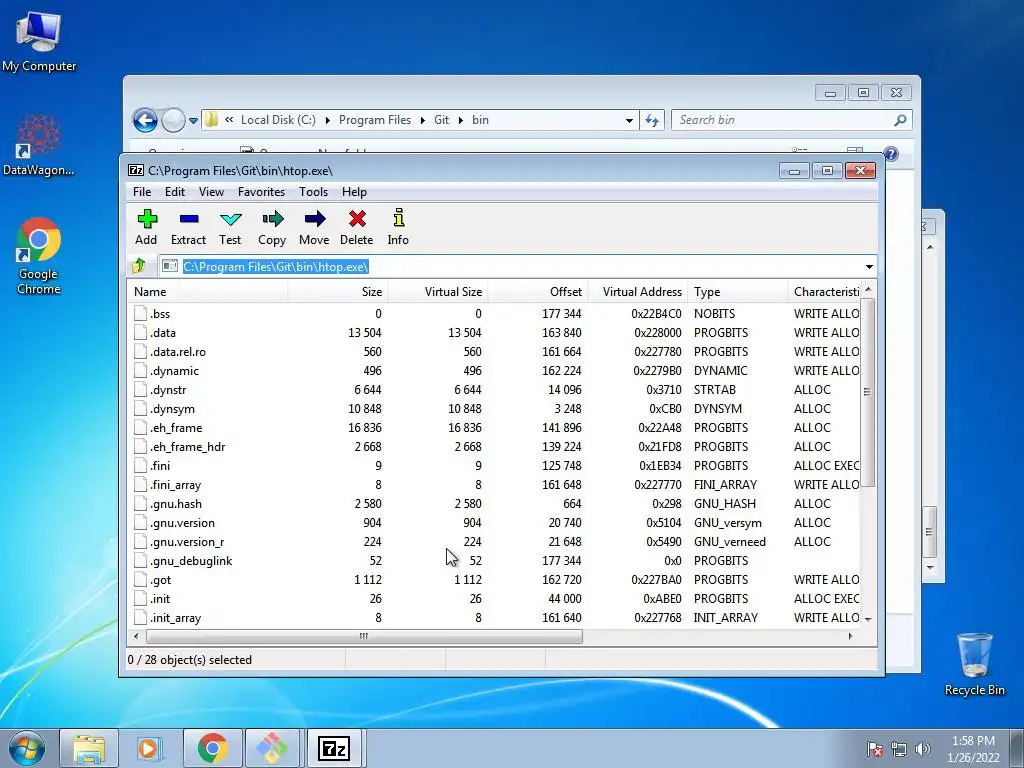This screenshot has height=768, width=1024.
Task: Click Program Files in Explorer breadcrumb
Action: coord(375,120)
